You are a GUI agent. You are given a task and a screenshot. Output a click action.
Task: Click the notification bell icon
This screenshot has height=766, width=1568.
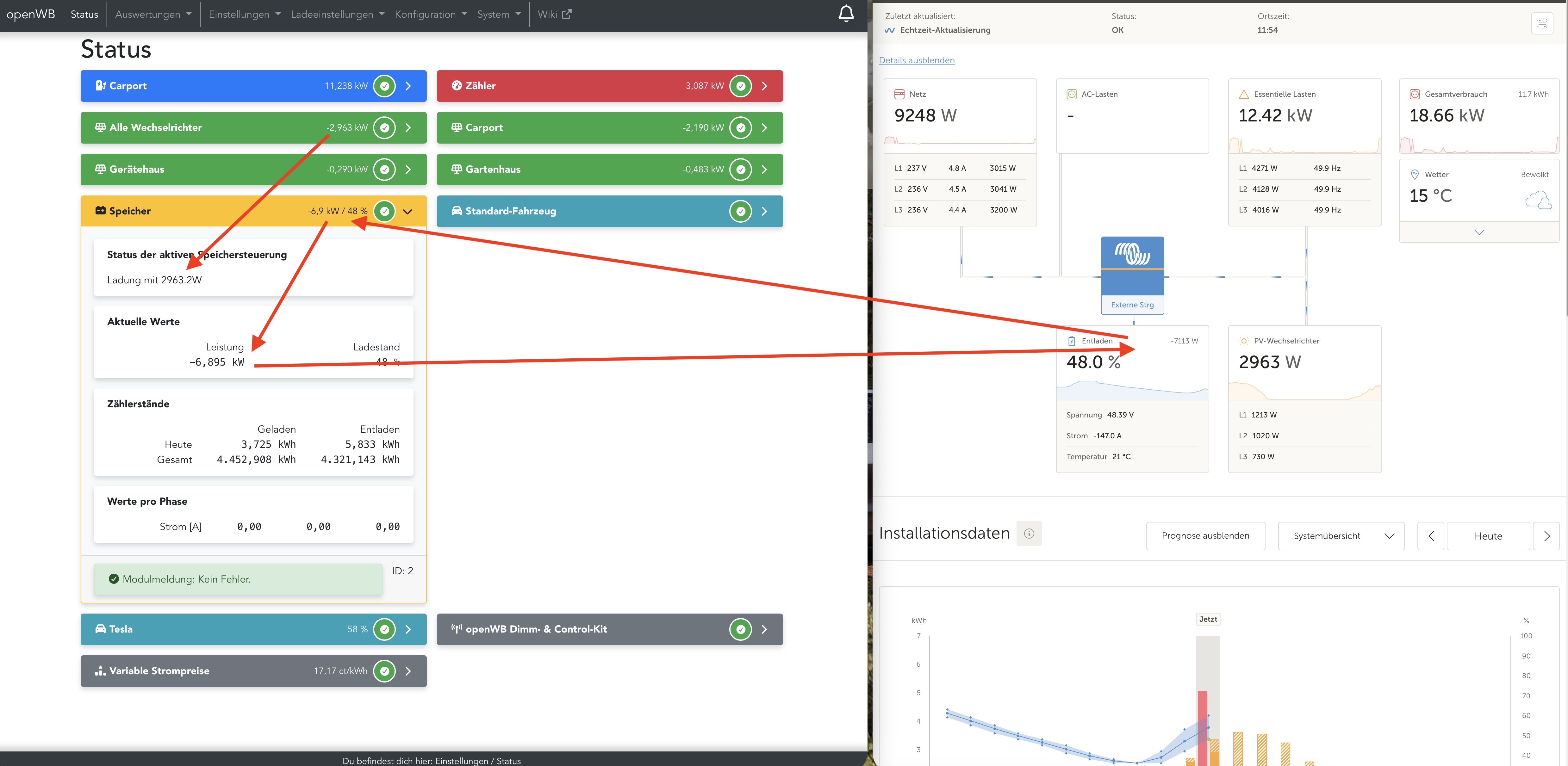click(845, 13)
